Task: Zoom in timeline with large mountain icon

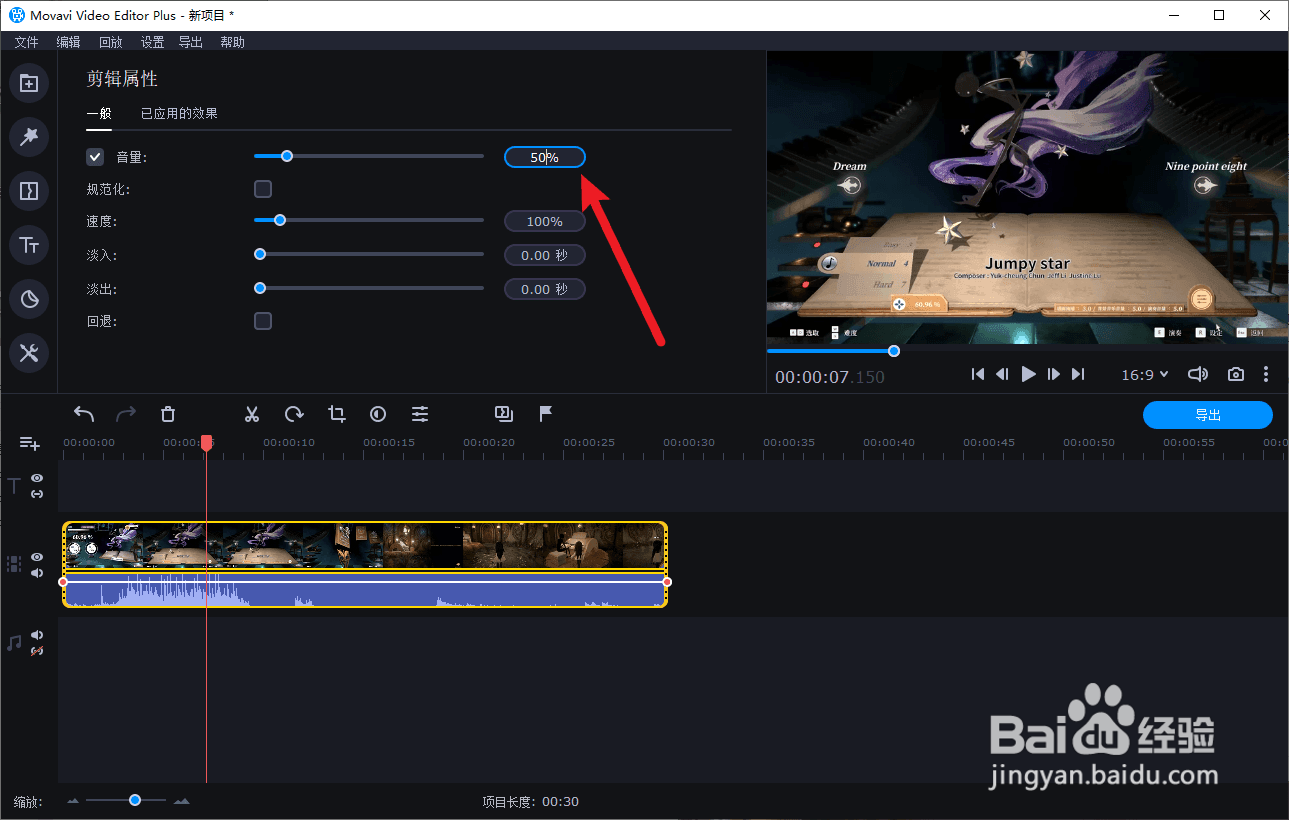Action: tap(181, 801)
